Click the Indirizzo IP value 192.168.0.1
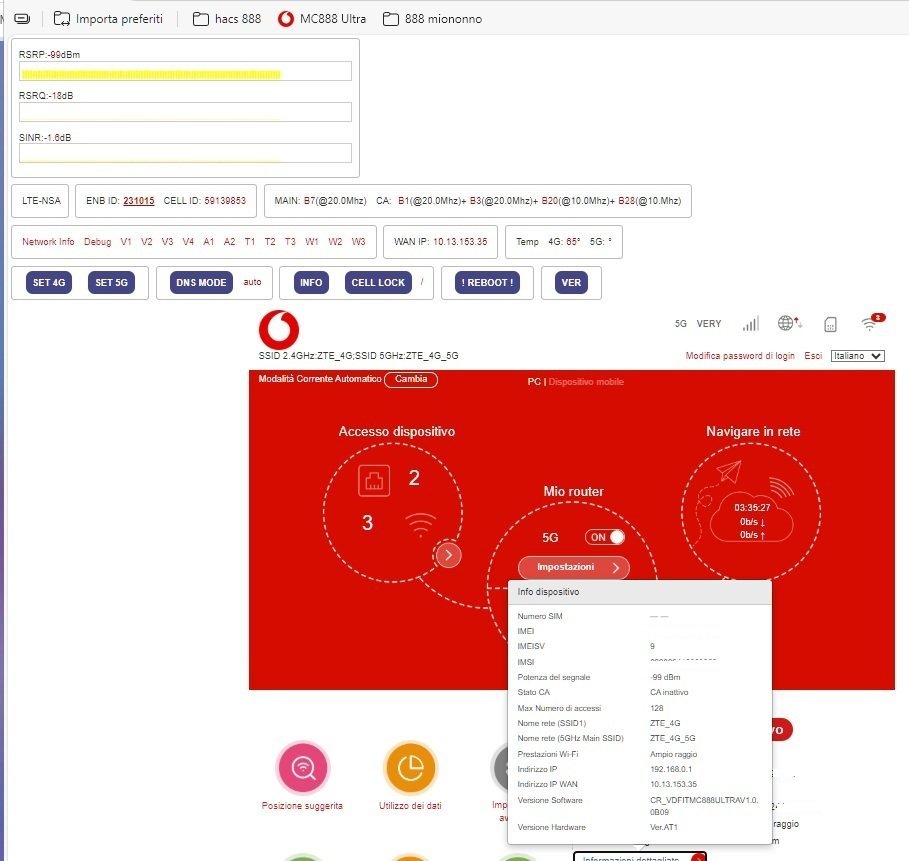Screen dimensions: 909x861 pos(671,769)
